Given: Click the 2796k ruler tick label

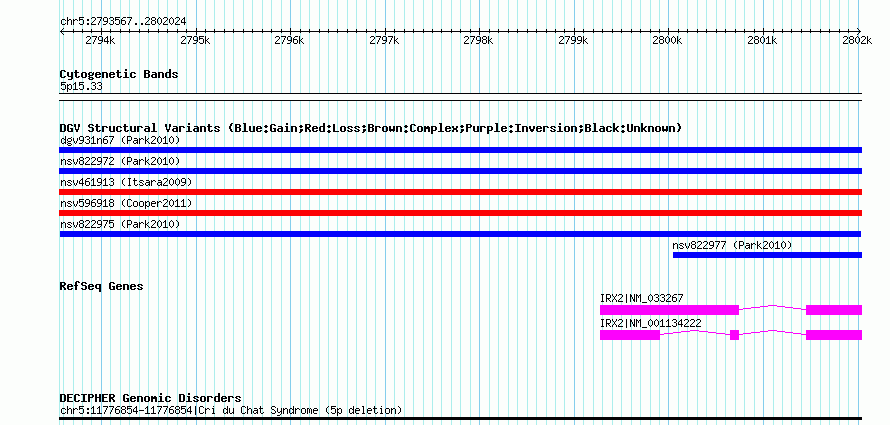Looking at the screenshot, I should [x=289, y=40].
